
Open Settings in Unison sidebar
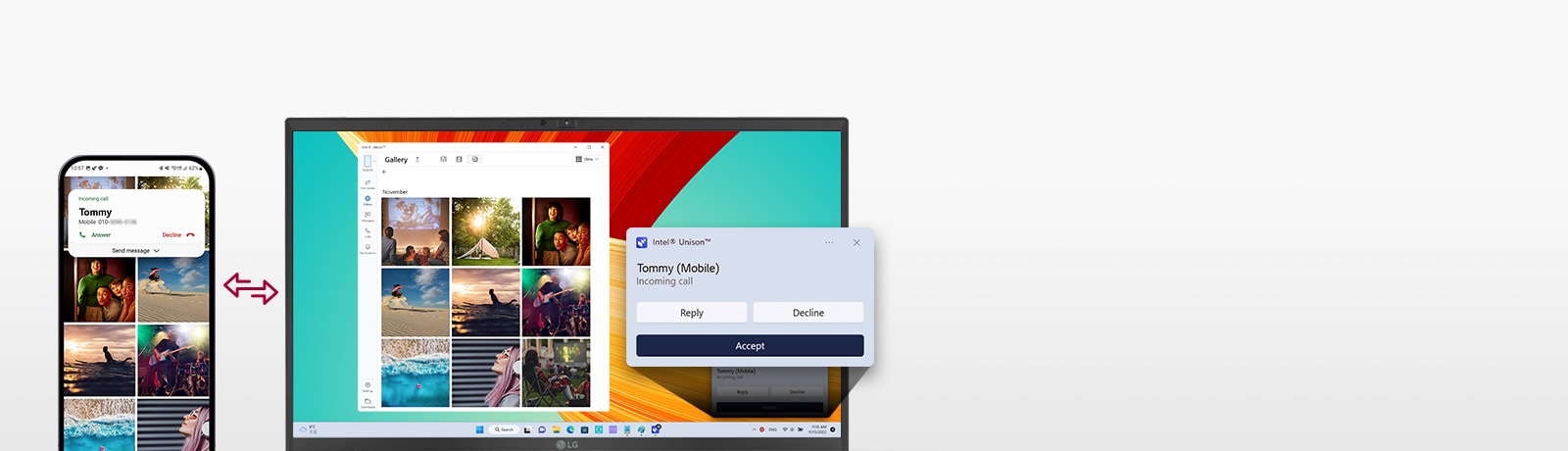pyautogui.click(x=367, y=386)
